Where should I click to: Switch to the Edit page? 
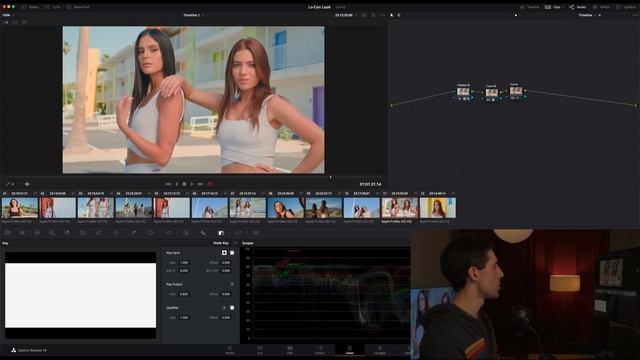point(290,350)
